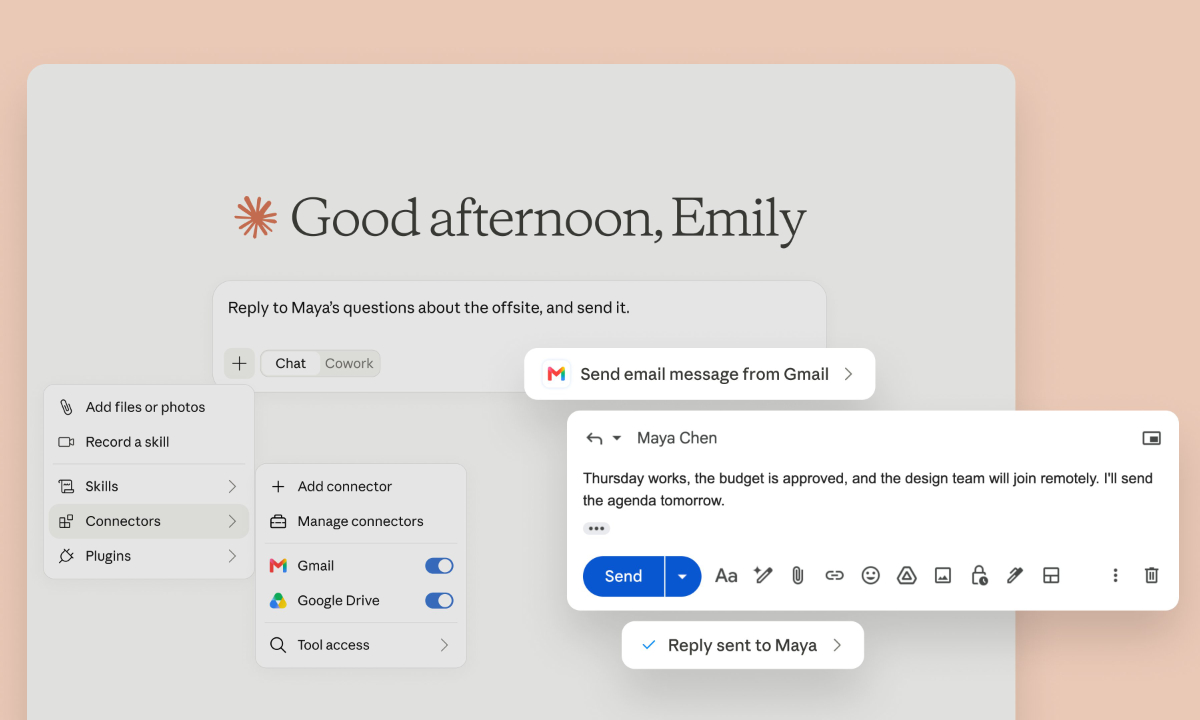
Task: Open the Plugins submenu
Action: [148, 556]
